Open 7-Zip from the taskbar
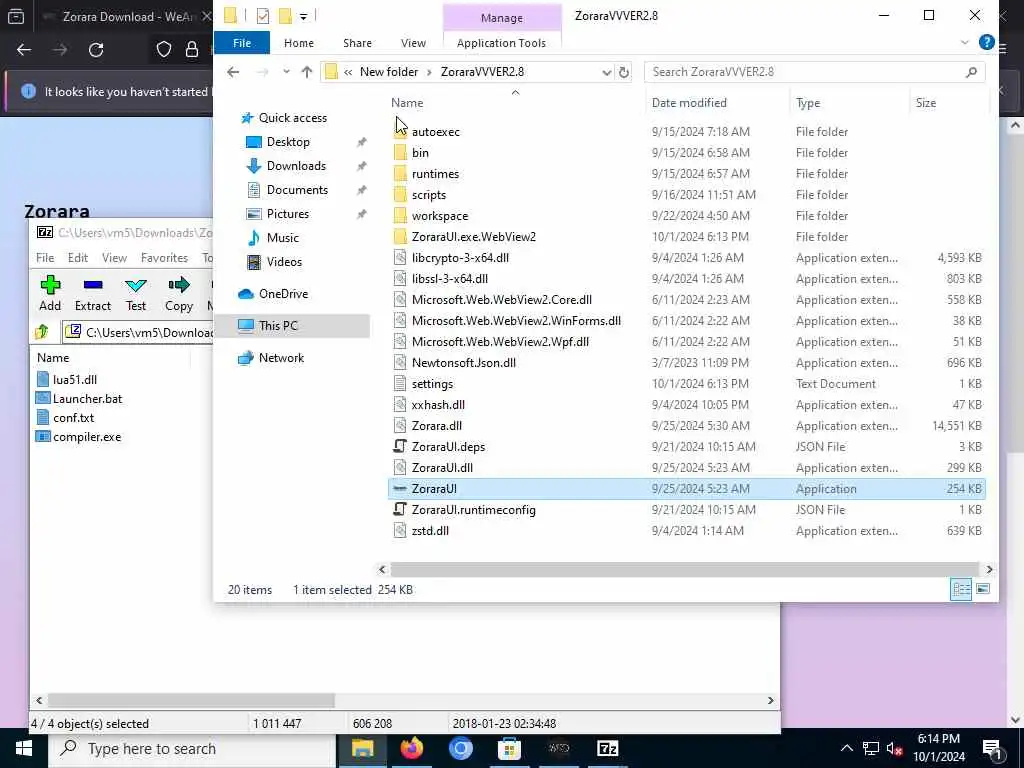 (x=607, y=748)
